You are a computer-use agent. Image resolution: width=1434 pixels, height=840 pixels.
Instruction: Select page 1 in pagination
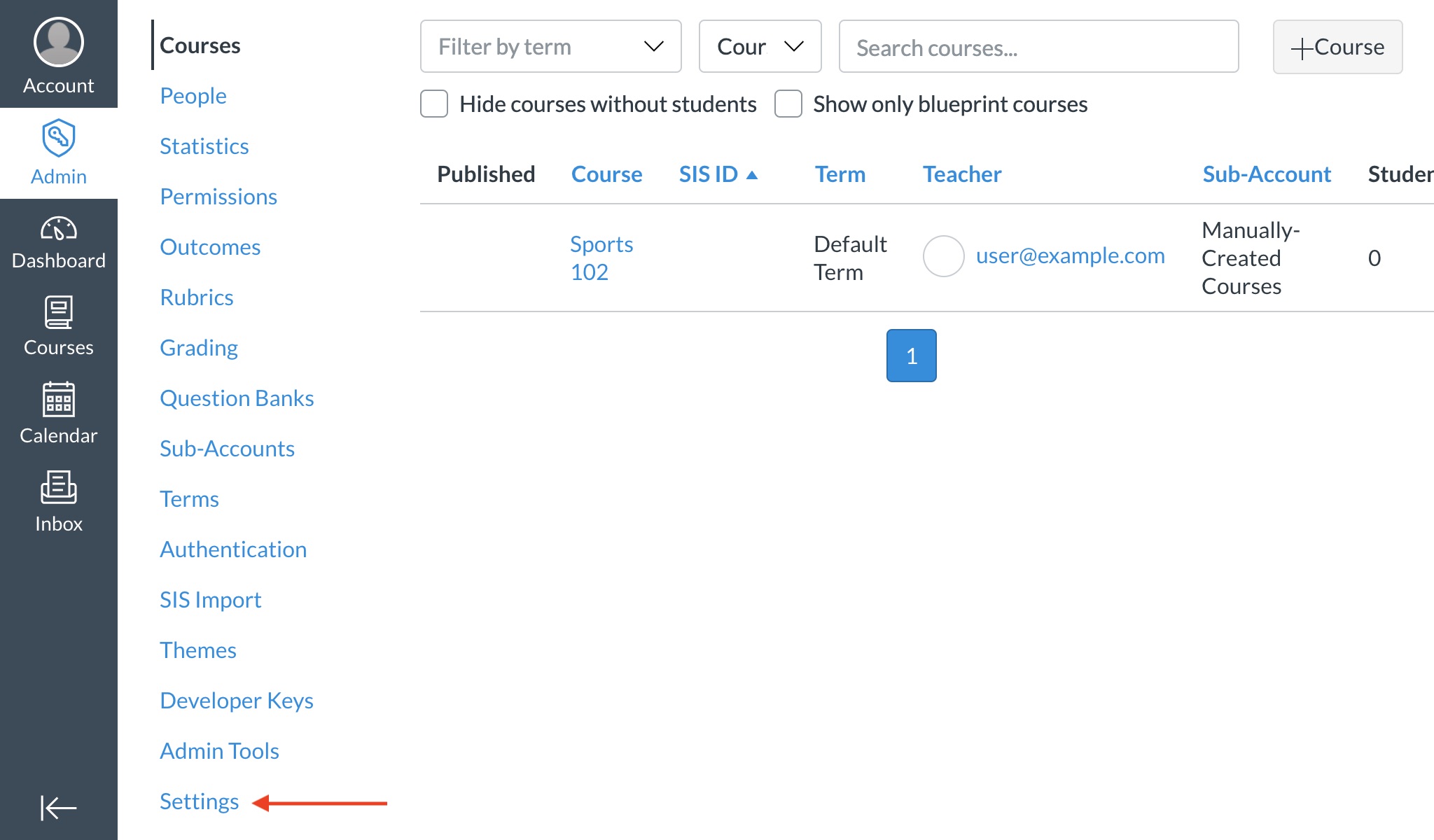point(911,356)
